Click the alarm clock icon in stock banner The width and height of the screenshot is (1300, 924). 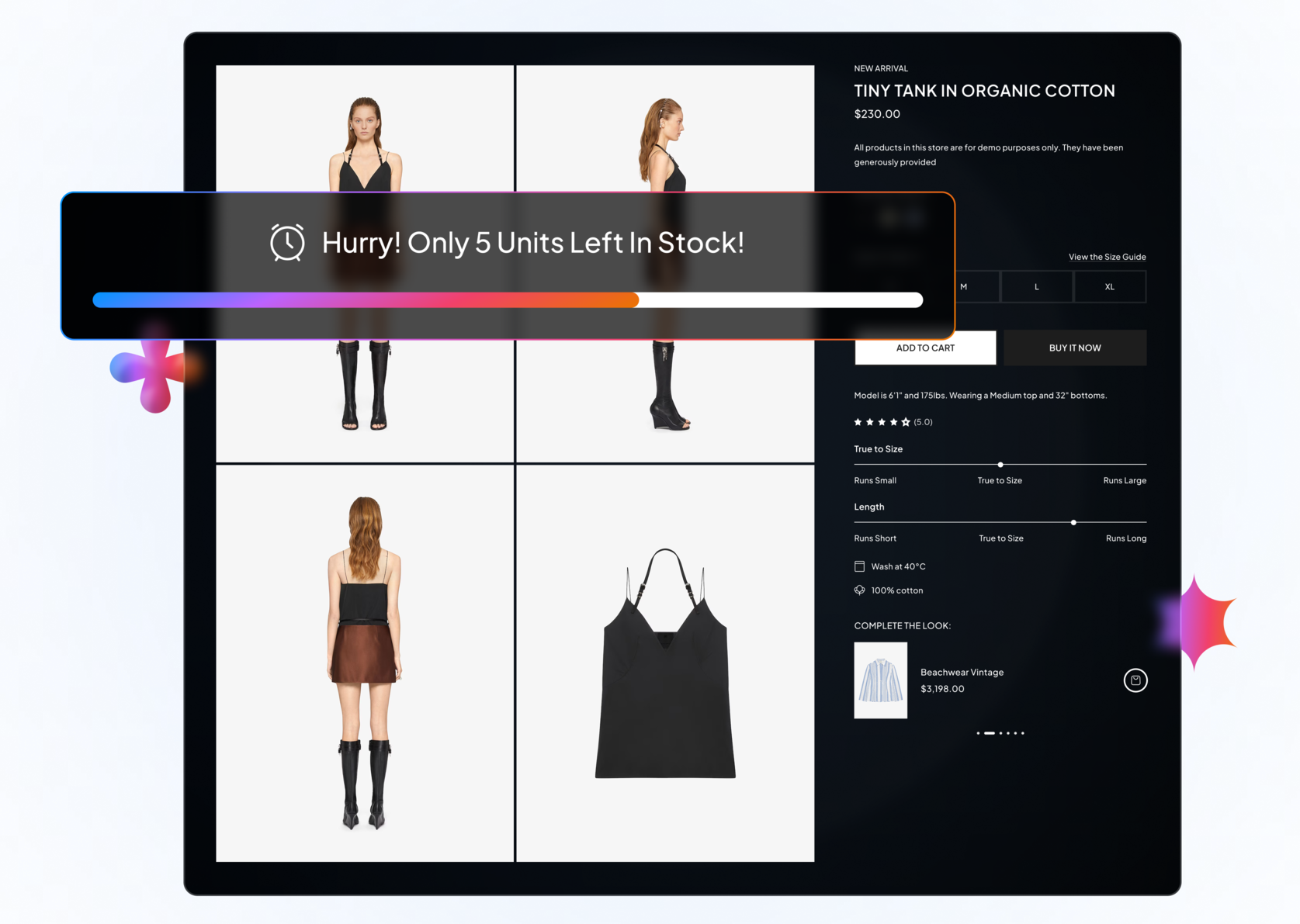[287, 243]
